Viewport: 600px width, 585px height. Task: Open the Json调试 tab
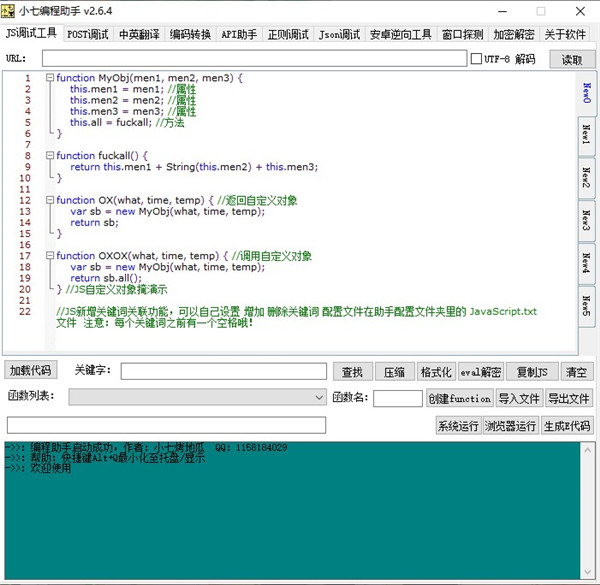coord(339,34)
